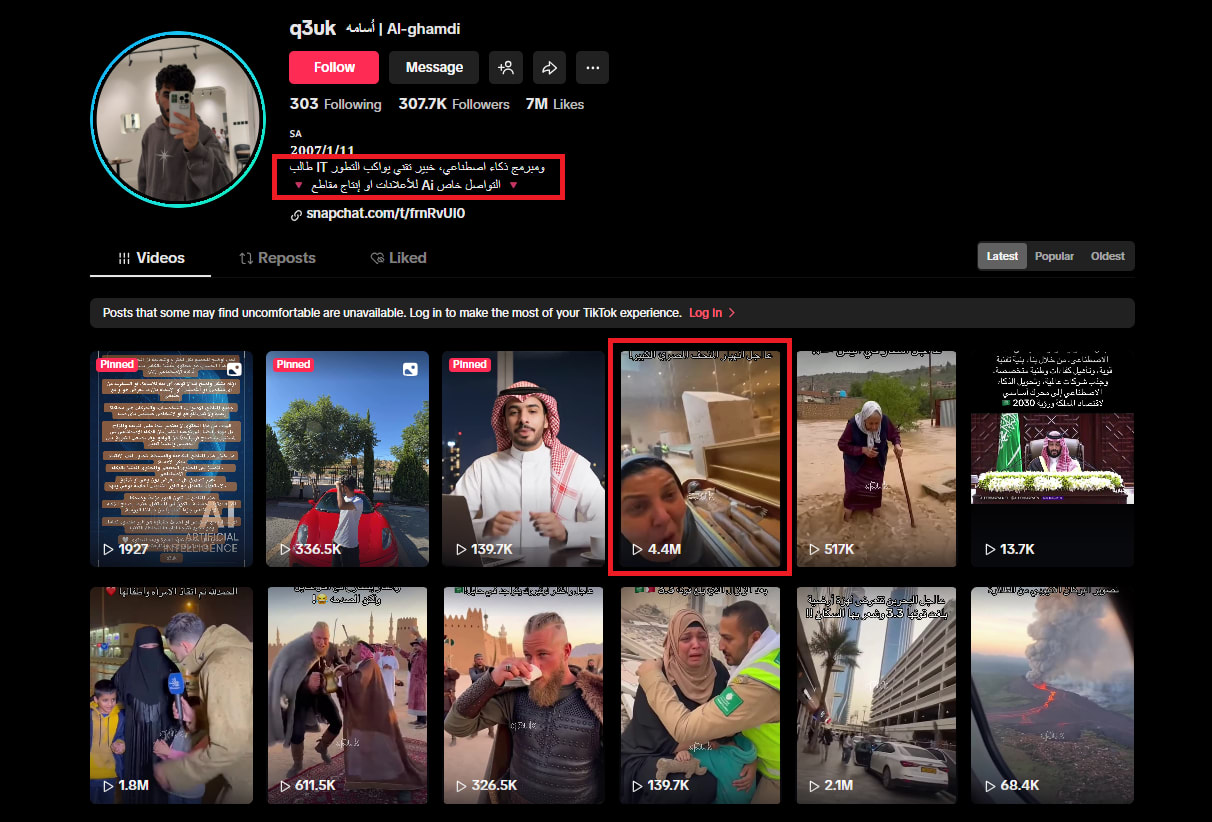Click the profile avatar picture
The height and width of the screenshot is (822, 1212).
click(x=164, y=119)
